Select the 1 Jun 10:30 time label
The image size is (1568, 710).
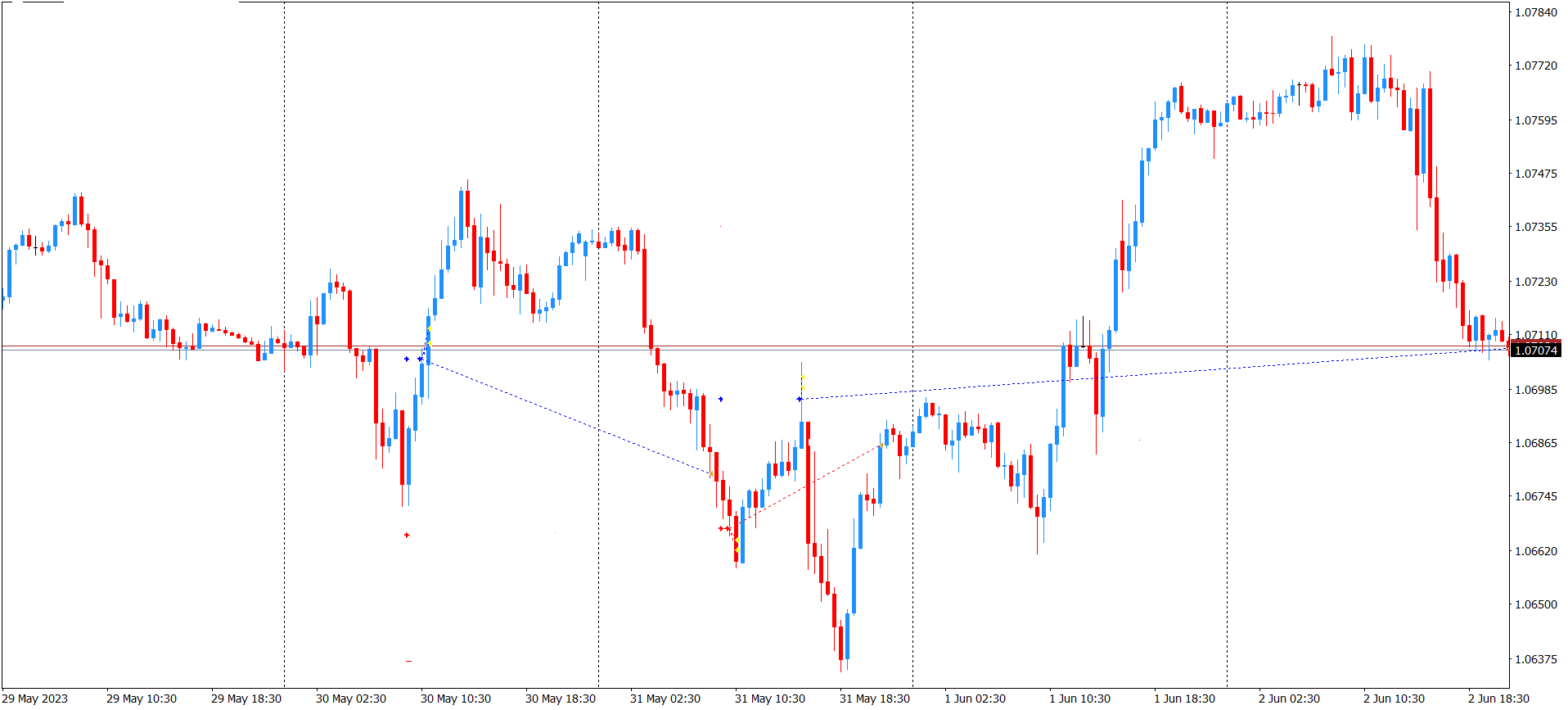point(1080,699)
